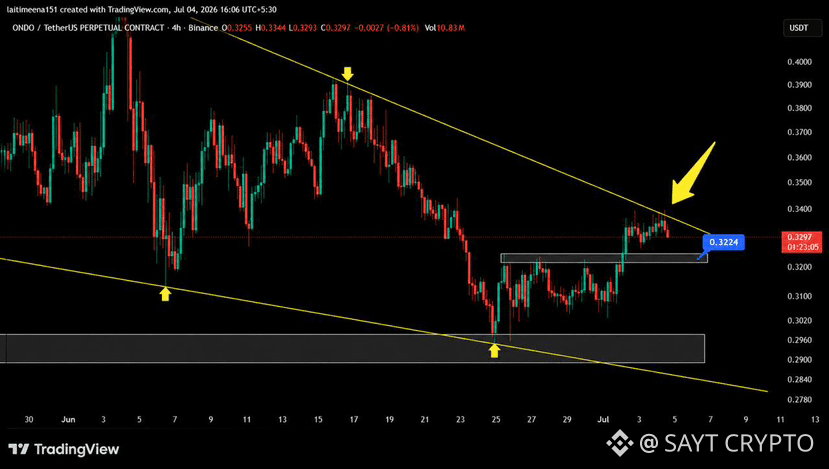Click the 0.3100 price axis label
Screen dimensions: 829x469
[x=799, y=296]
